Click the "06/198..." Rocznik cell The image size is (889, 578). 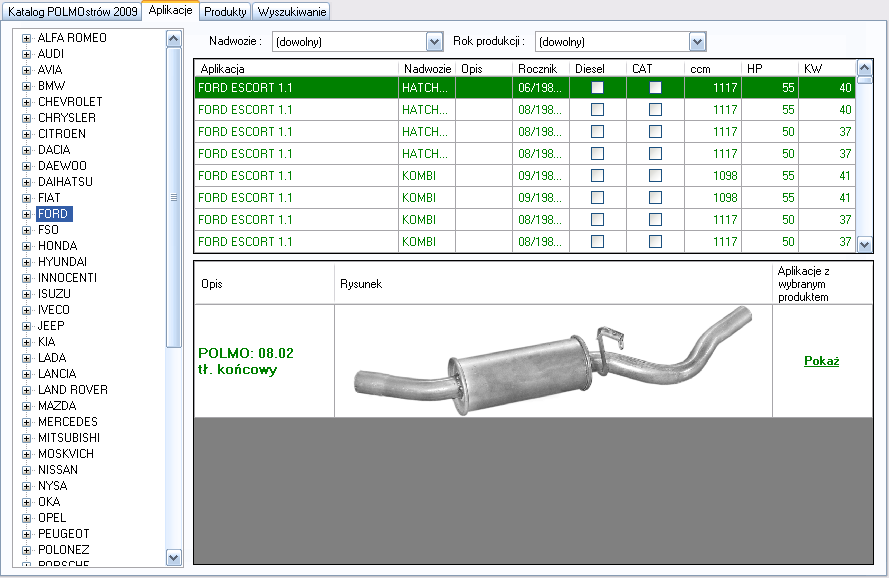[540, 87]
